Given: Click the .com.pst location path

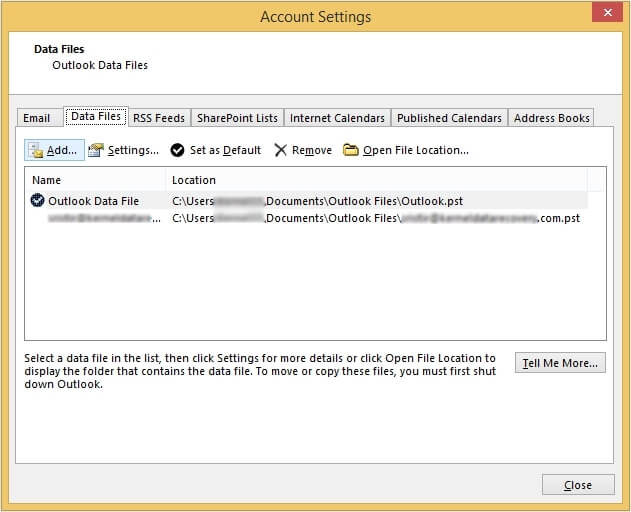Looking at the screenshot, I should pyautogui.click(x=376, y=218).
